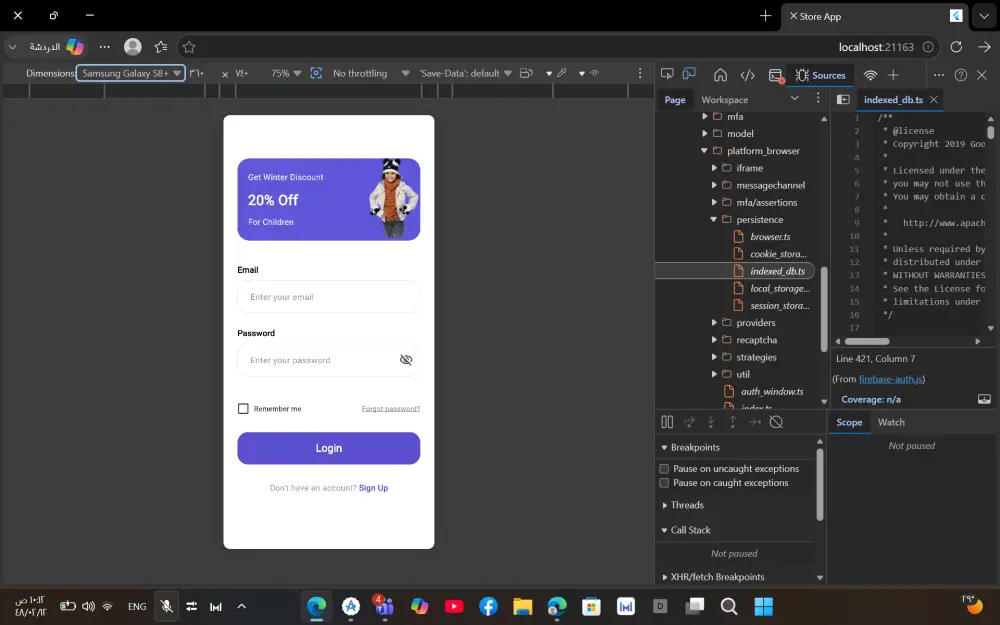The height and width of the screenshot is (625, 1000).
Task: Toggle the device emulation icon in DevTools
Action: 689,74
